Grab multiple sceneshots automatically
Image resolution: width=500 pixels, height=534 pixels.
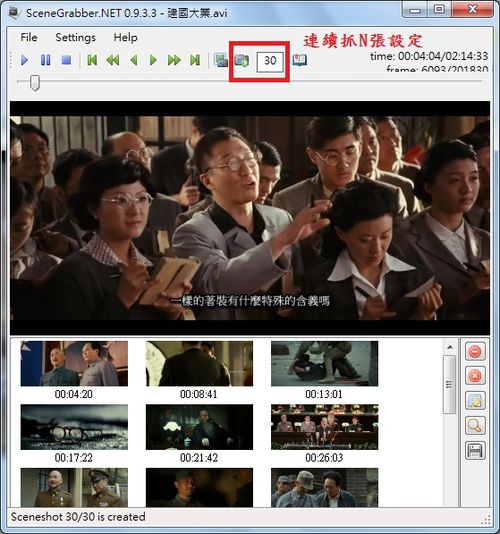242,60
